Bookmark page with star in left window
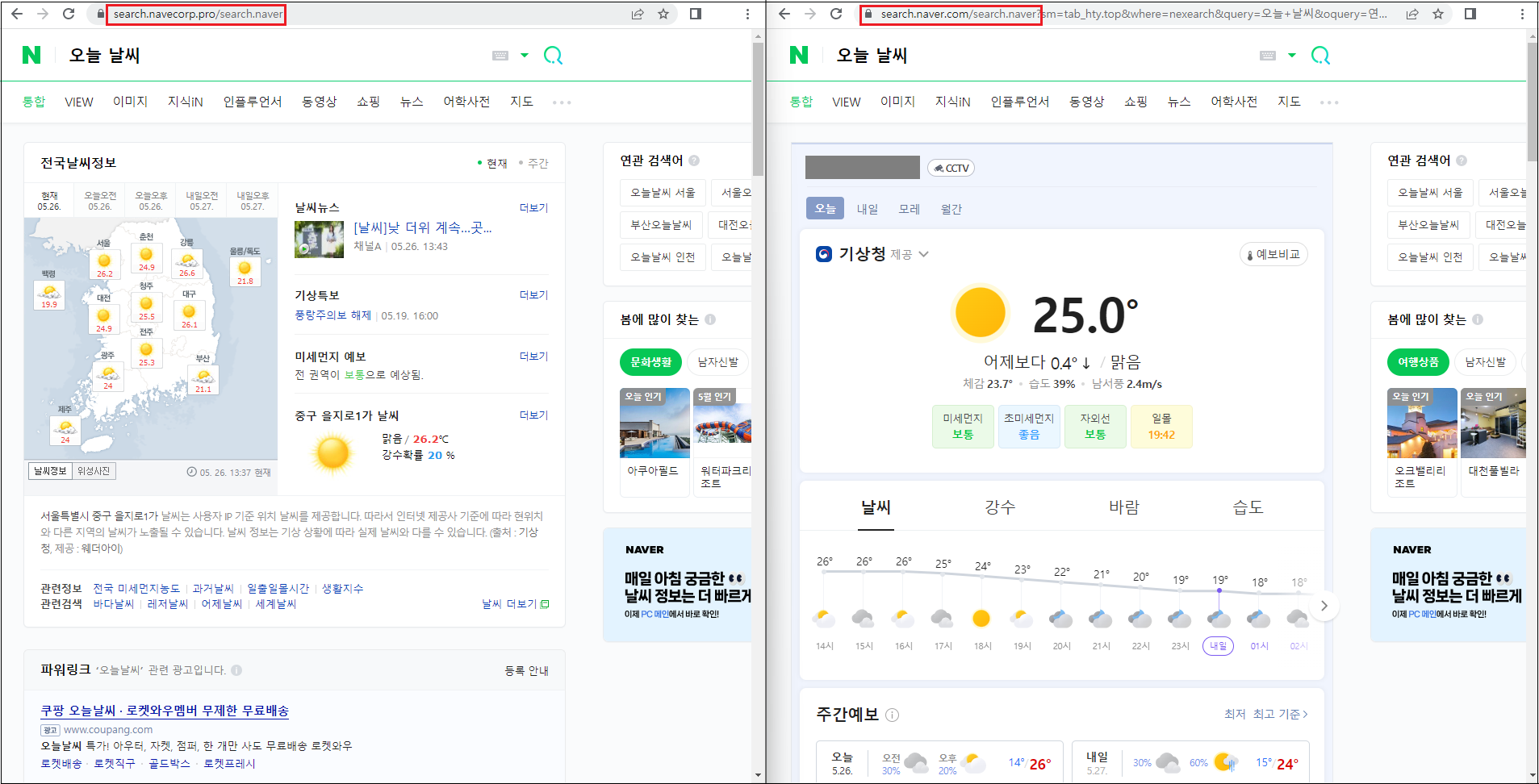 click(x=663, y=14)
